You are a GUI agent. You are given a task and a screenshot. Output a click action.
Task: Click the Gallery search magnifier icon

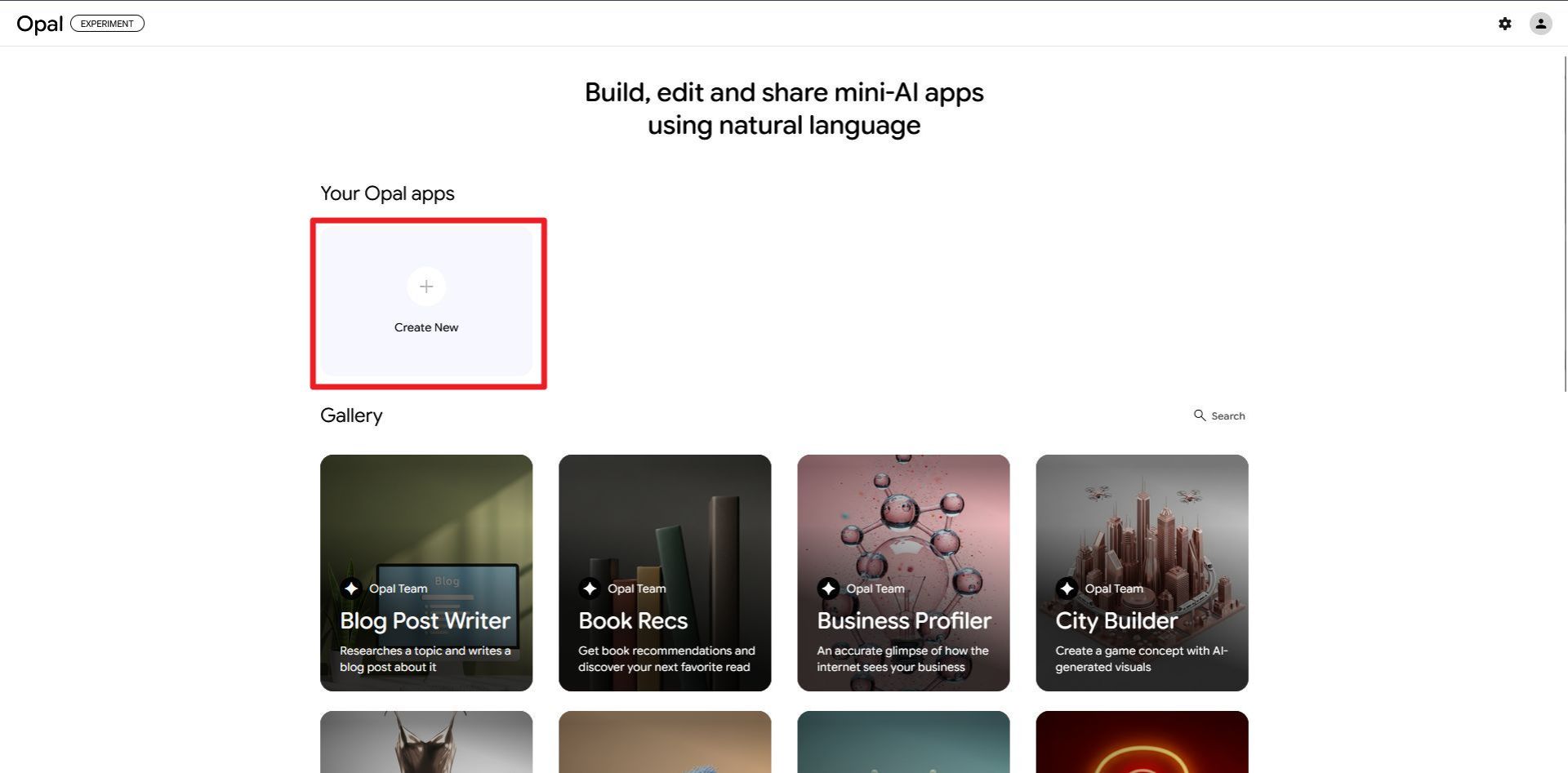pos(1199,415)
